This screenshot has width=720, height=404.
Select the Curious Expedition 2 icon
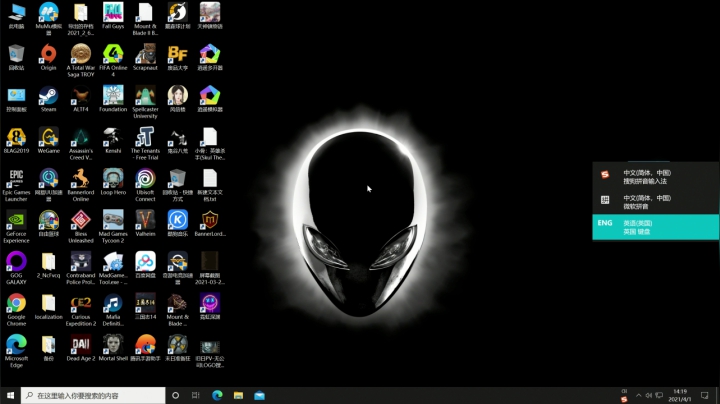tap(81, 309)
